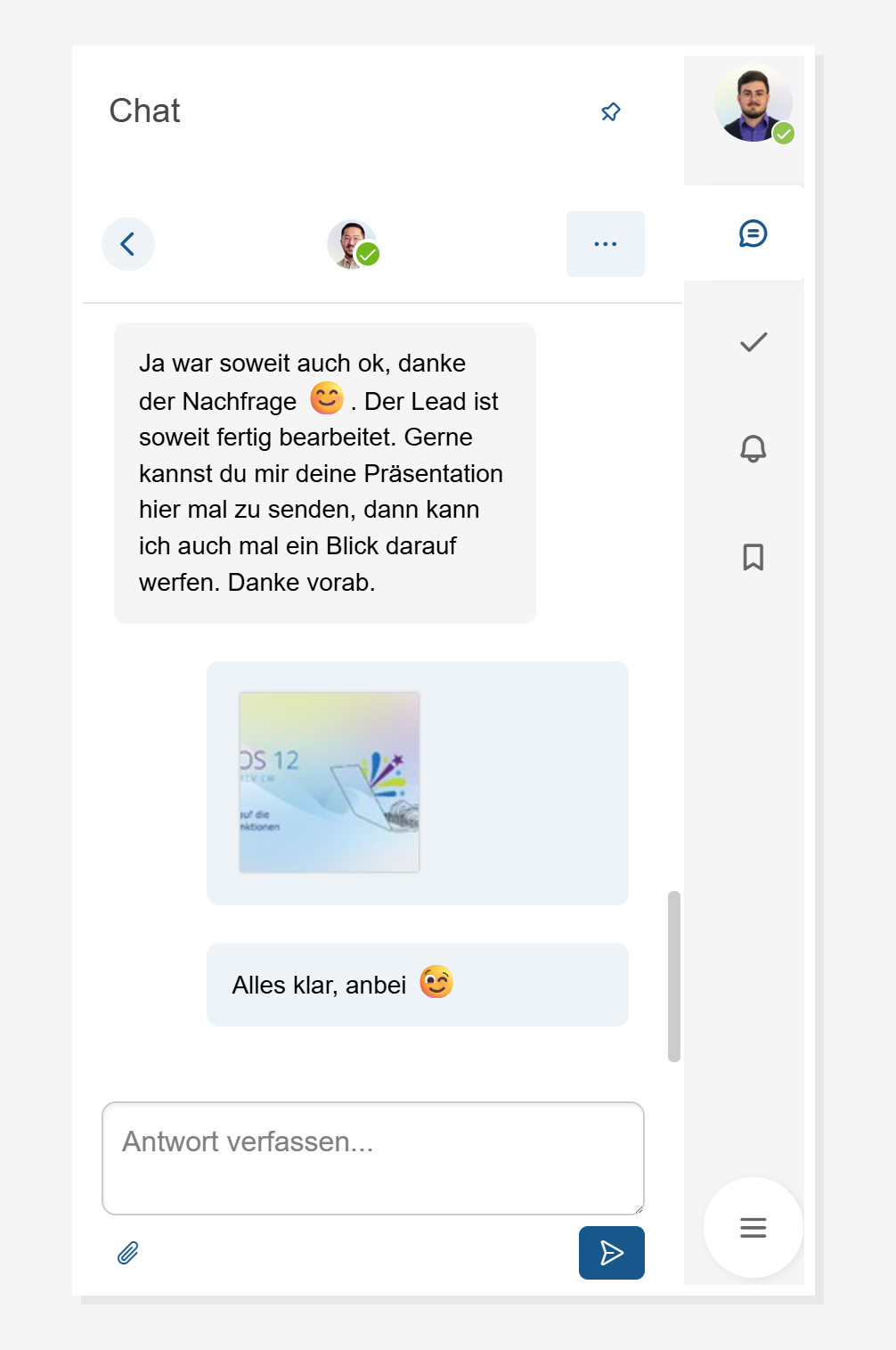Open the tasks checkmark icon in sidebar
This screenshot has width=896, height=1350.
753,342
